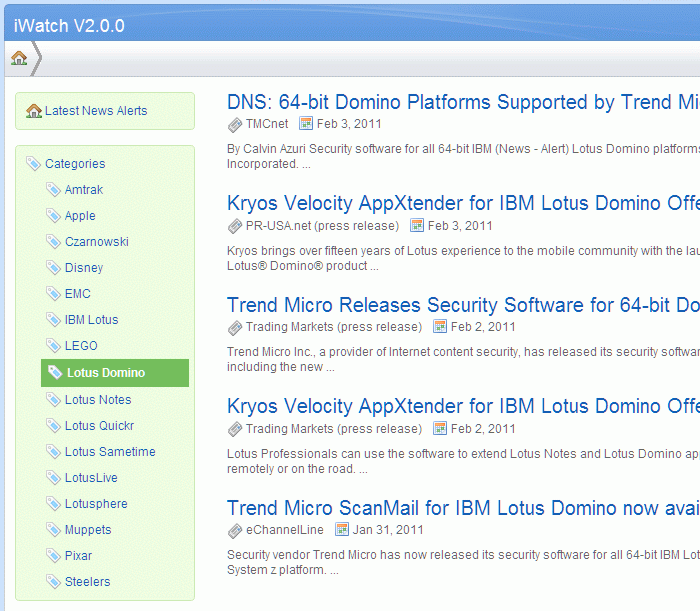The width and height of the screenshot is (700, 611).
Task: Select the Steelers category
Action: tap(88, 582)
